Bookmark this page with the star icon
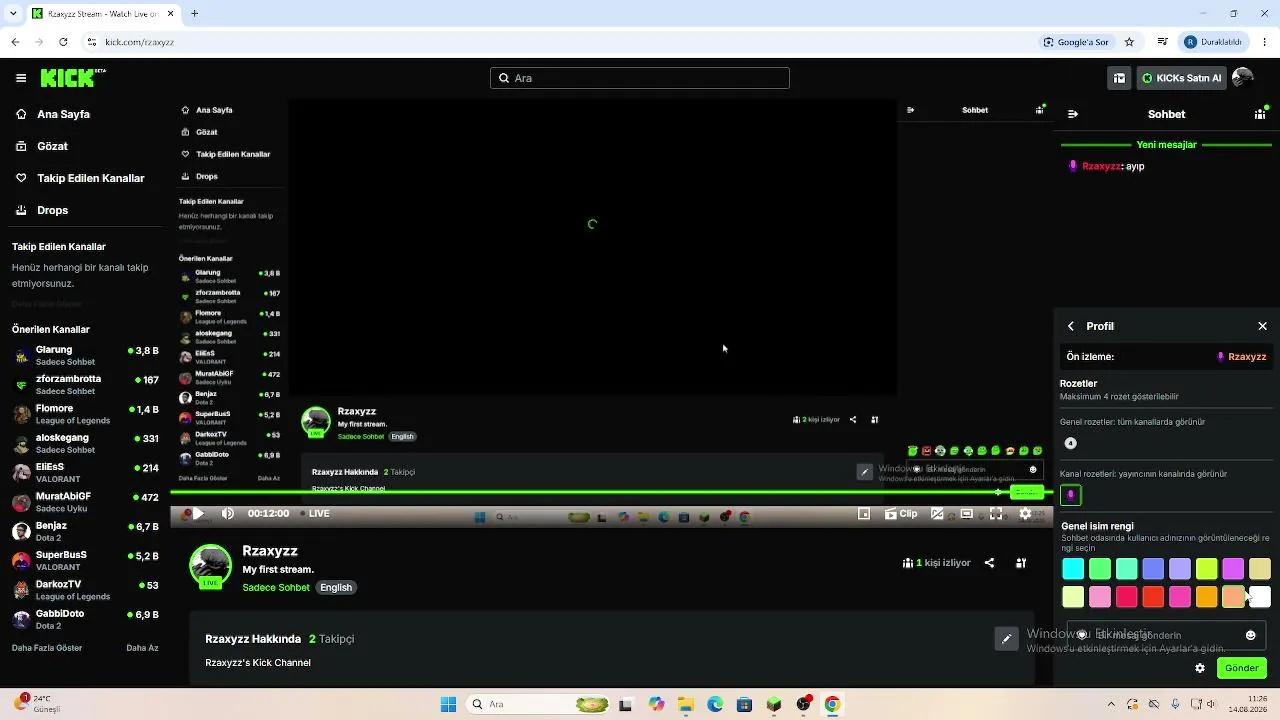The height and width of the screenshot is (720, 1280). pyautogui.click(x=1129, y=42)
